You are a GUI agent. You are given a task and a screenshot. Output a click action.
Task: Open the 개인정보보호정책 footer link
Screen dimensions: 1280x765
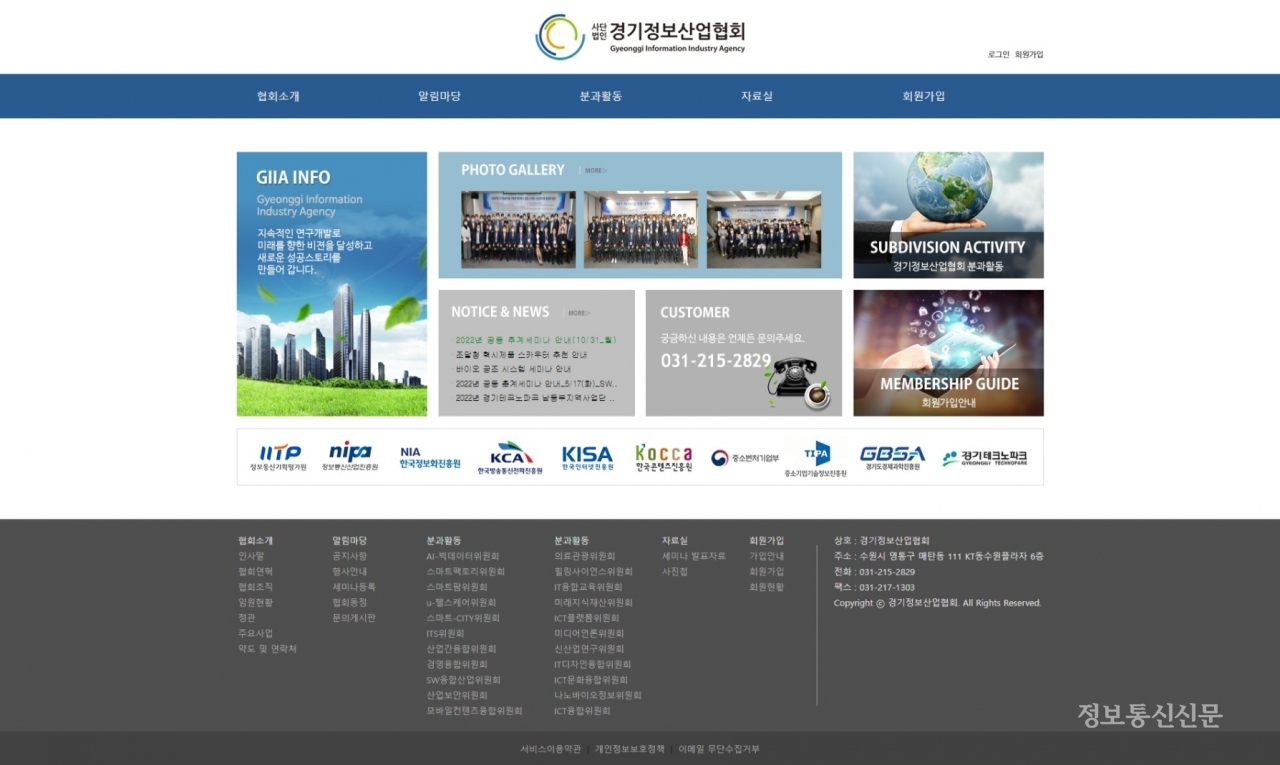click(629, 749)
